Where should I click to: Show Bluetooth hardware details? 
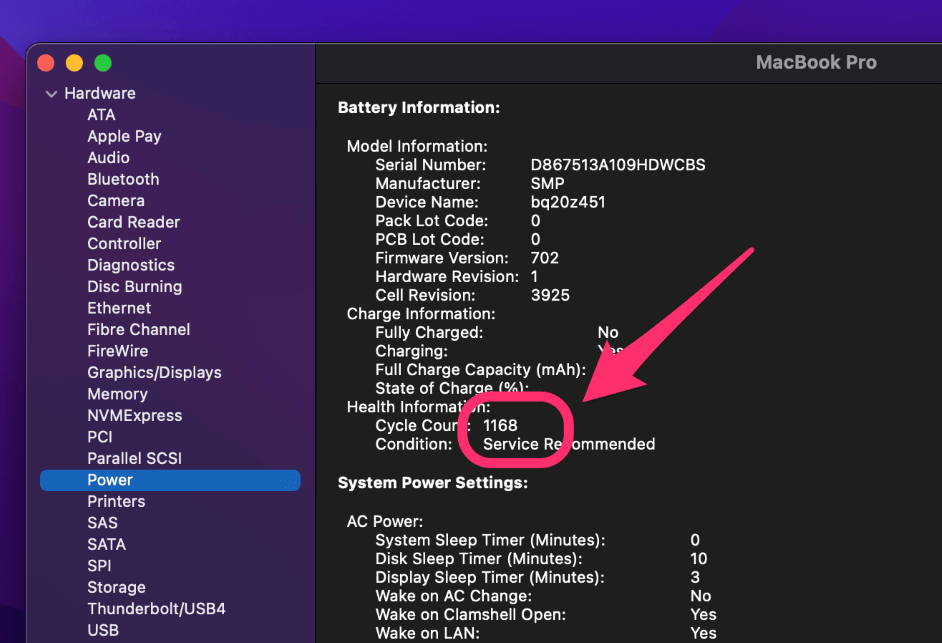point(123,179)
